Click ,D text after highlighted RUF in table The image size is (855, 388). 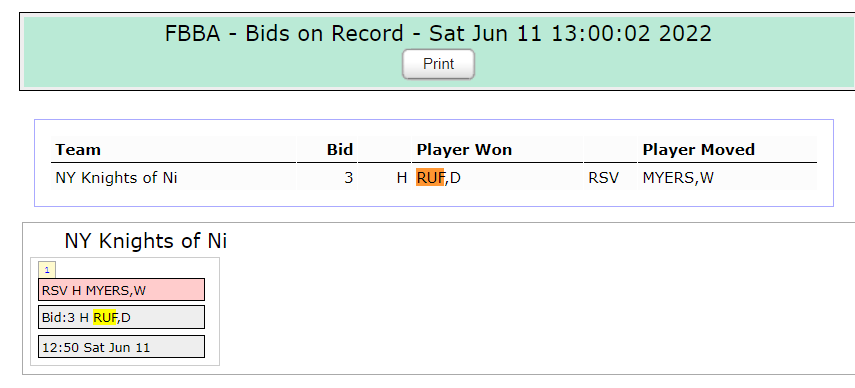pos(453,178)
